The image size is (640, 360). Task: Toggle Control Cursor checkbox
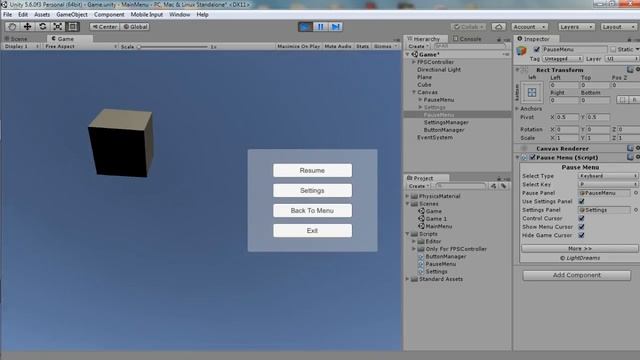[x=582, y=218]
